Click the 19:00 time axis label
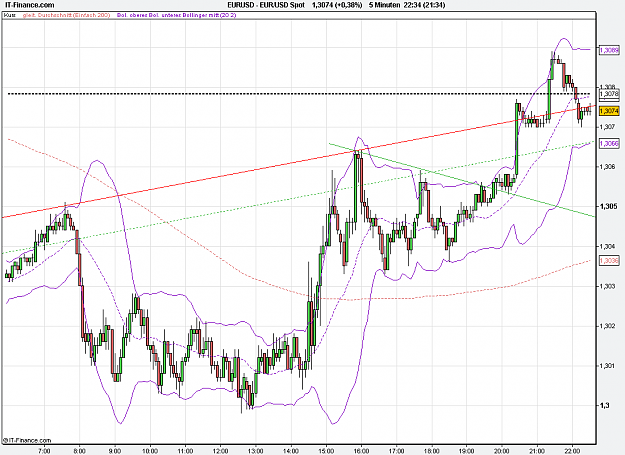The height and width of the screenshot is (455, 625). coord(467,451)
